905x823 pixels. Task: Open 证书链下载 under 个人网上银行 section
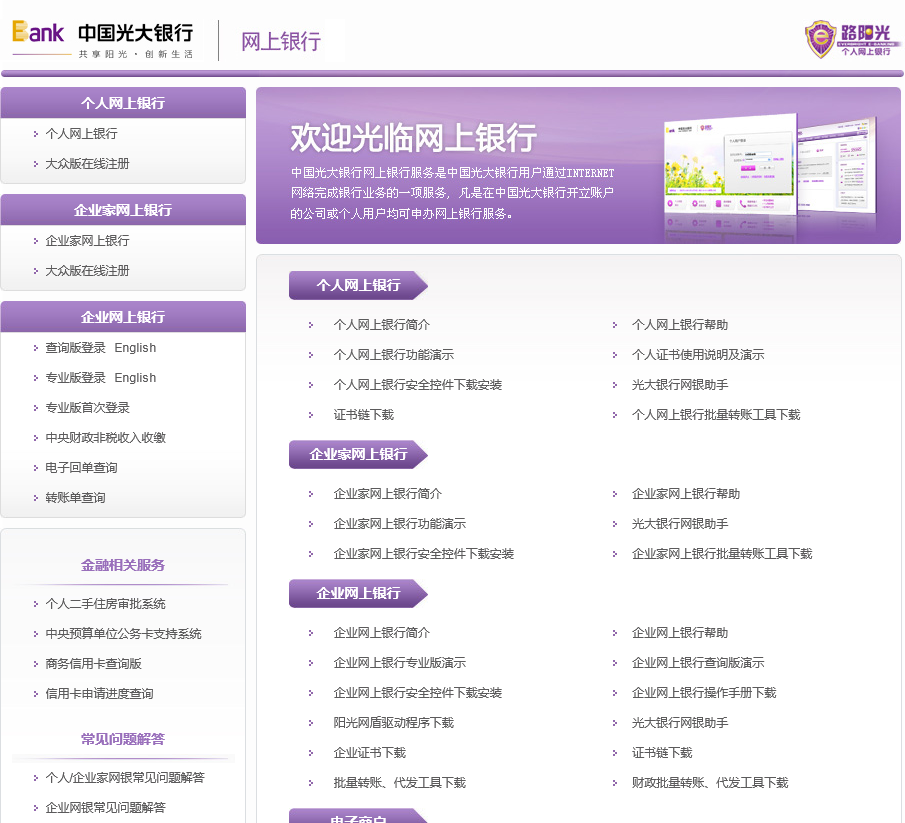coord(364,415)
